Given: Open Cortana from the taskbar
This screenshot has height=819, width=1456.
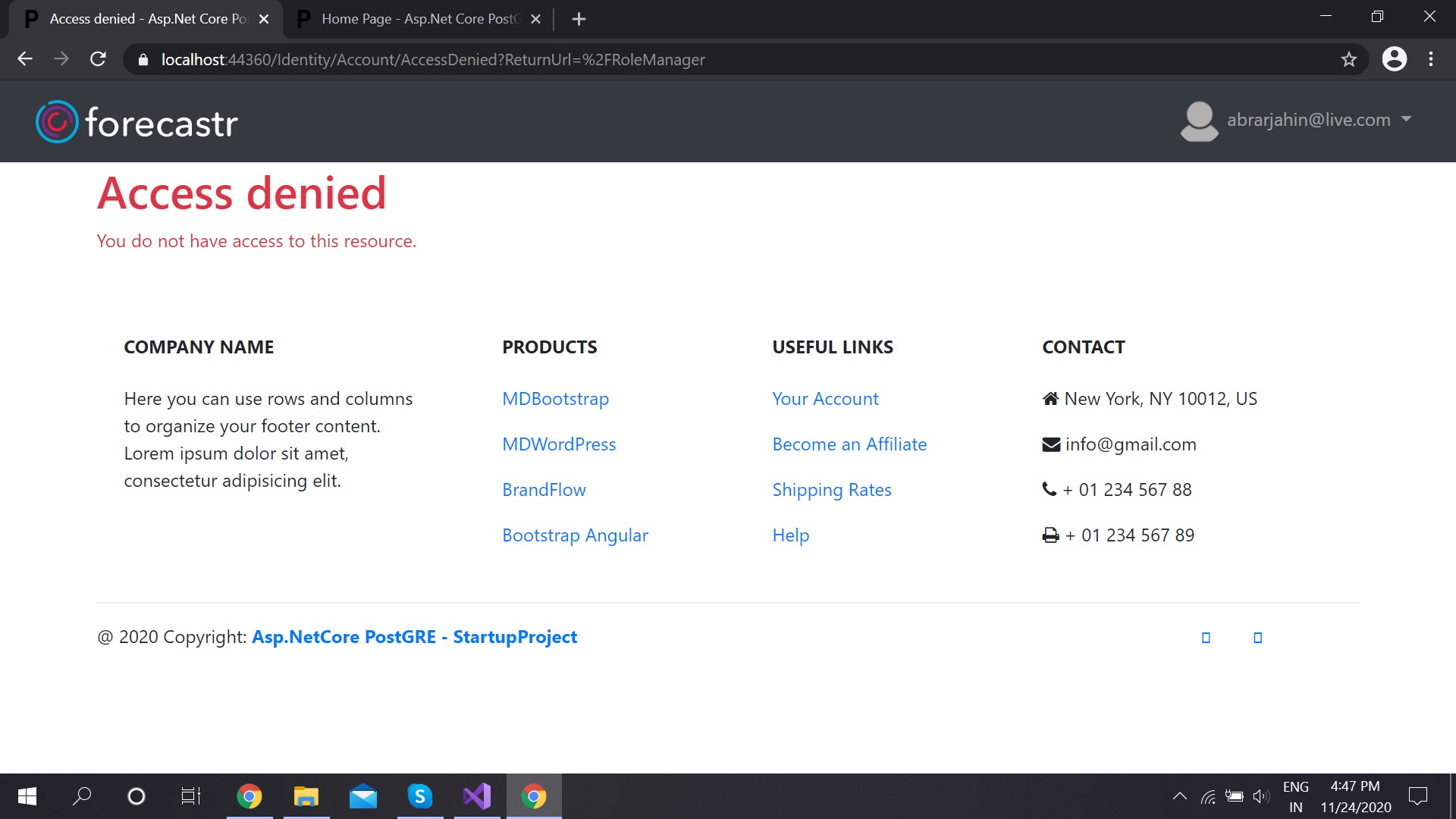Looking at the screenshot, I should point(136,796).
